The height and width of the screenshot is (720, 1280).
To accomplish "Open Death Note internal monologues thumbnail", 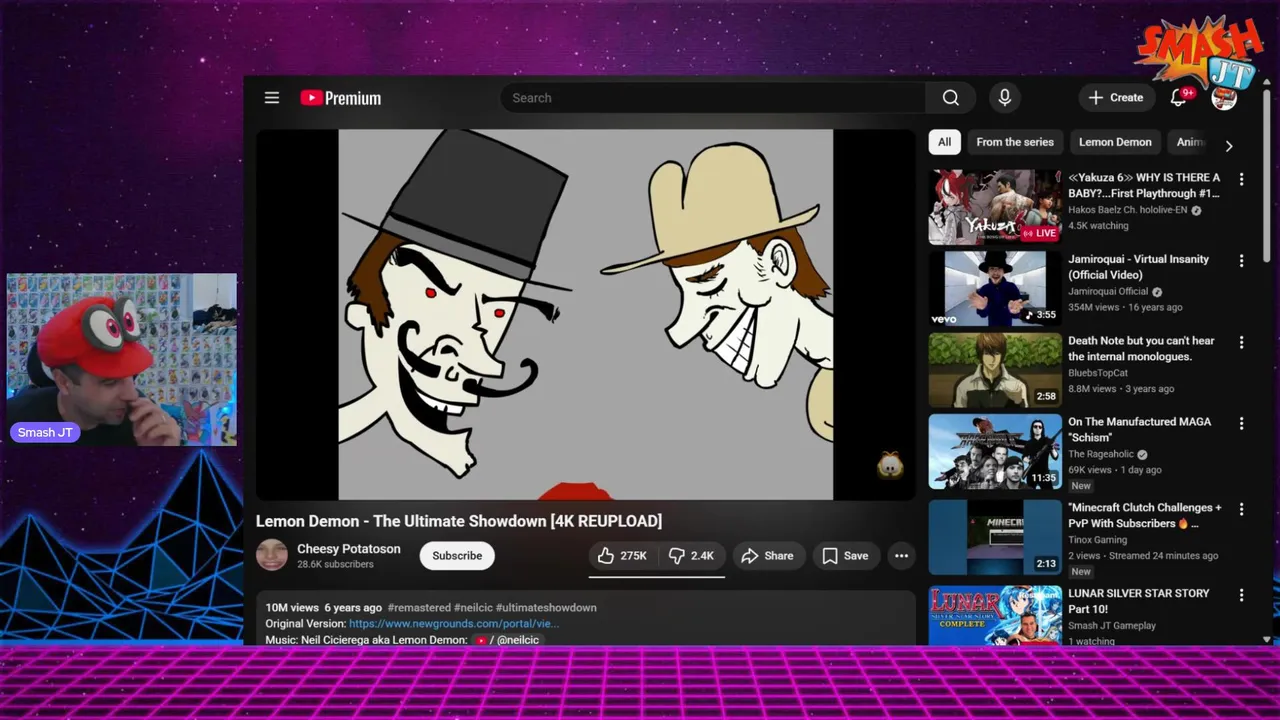I will [x=995, y=370].
